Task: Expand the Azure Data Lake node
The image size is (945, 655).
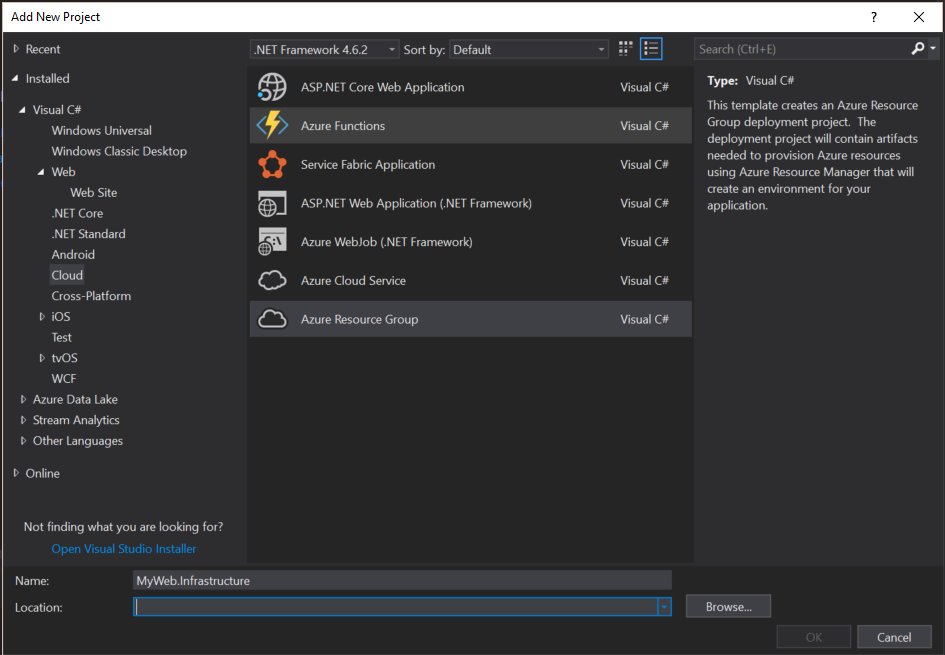Action: [23, 399]
